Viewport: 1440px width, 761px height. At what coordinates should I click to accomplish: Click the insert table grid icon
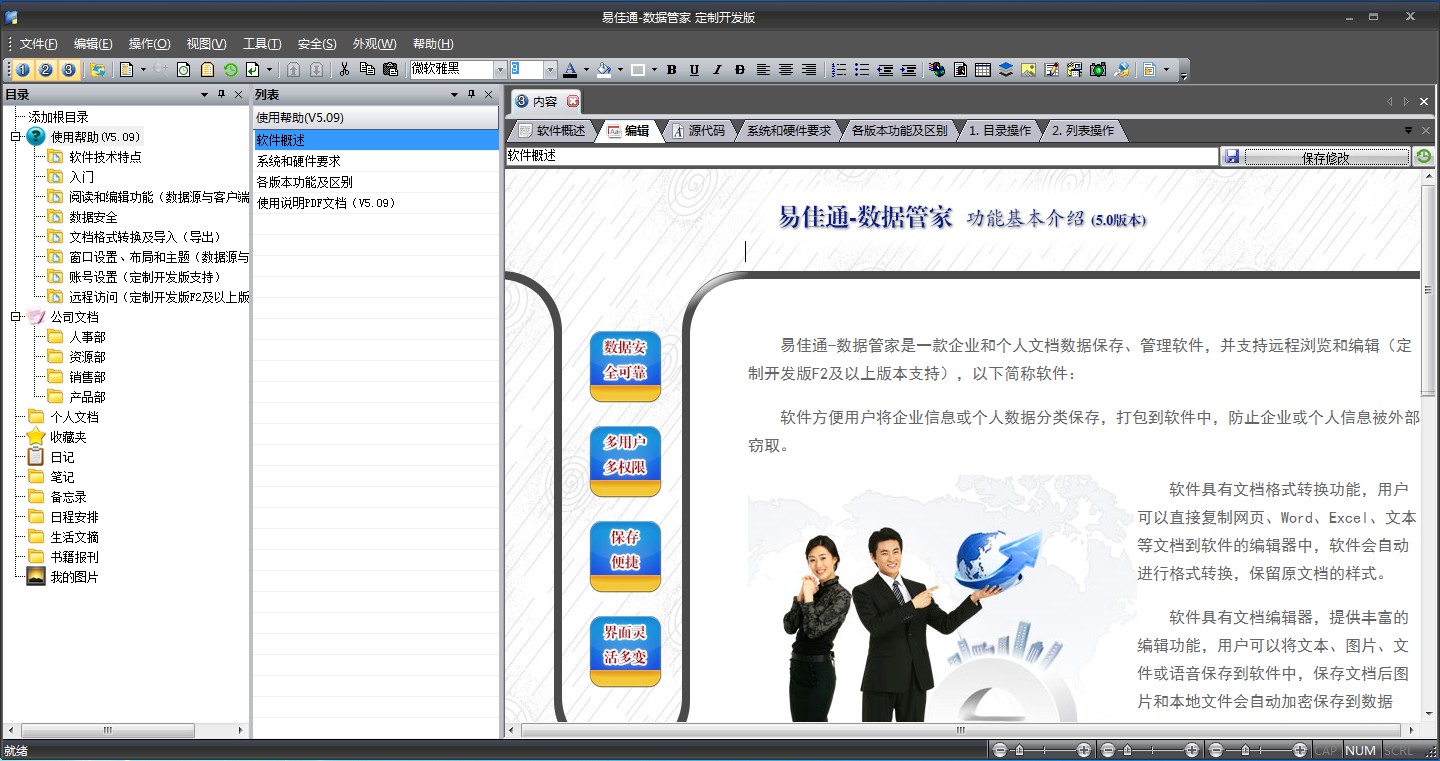tap(983, 70)
